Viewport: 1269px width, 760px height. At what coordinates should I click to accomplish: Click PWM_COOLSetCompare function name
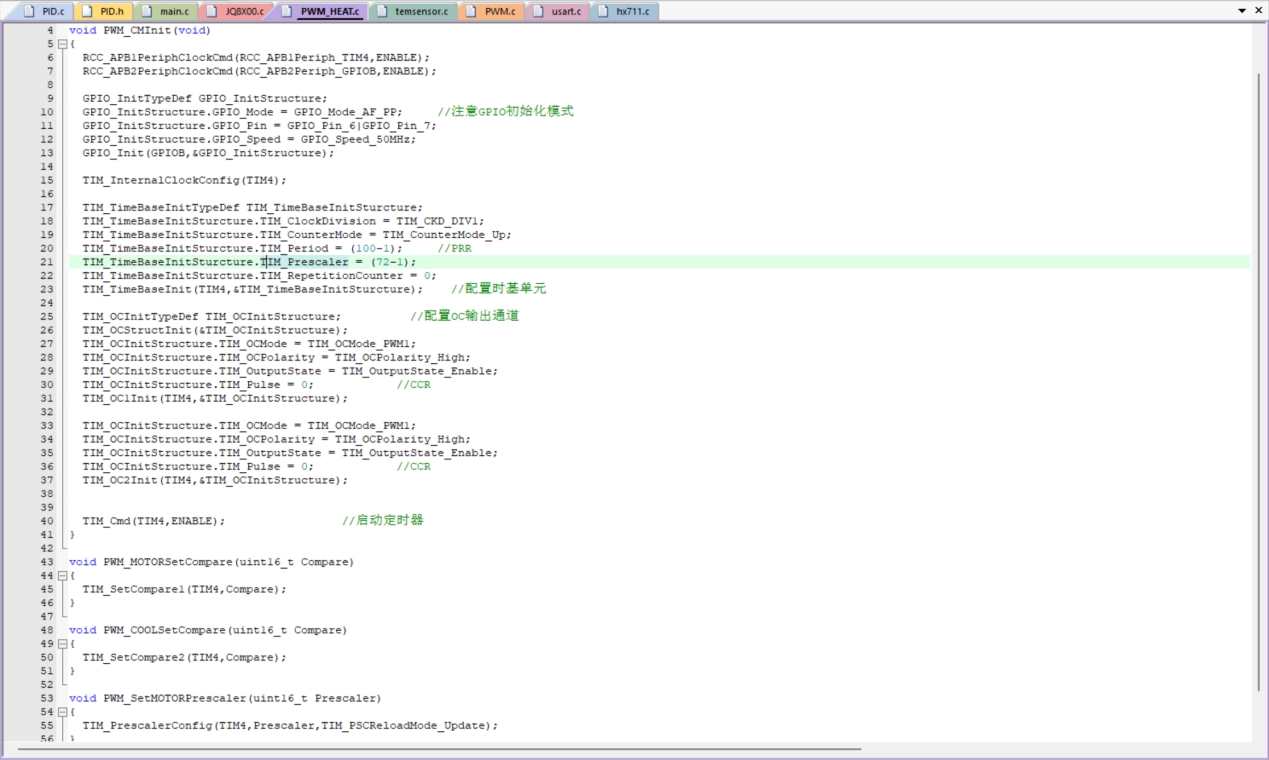(164, 631)
